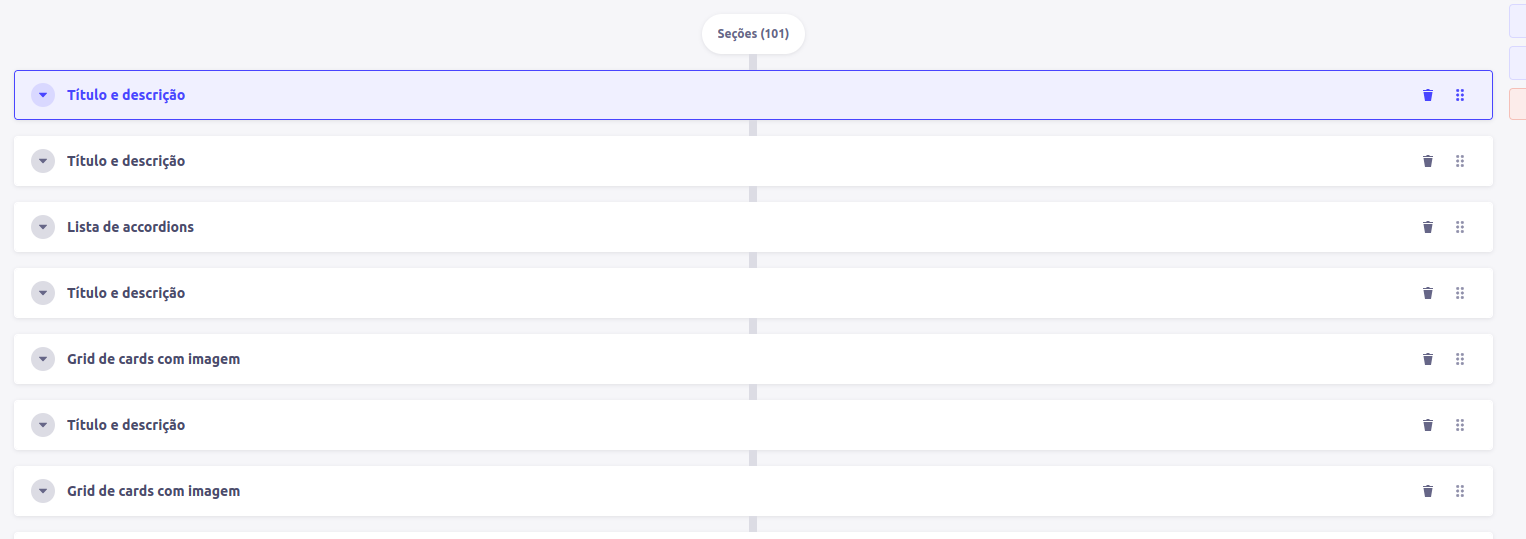Click trash icon on Lista de accordions row
The width and height of the screenshot is (1526, 539).
[x=1428, y=227]
